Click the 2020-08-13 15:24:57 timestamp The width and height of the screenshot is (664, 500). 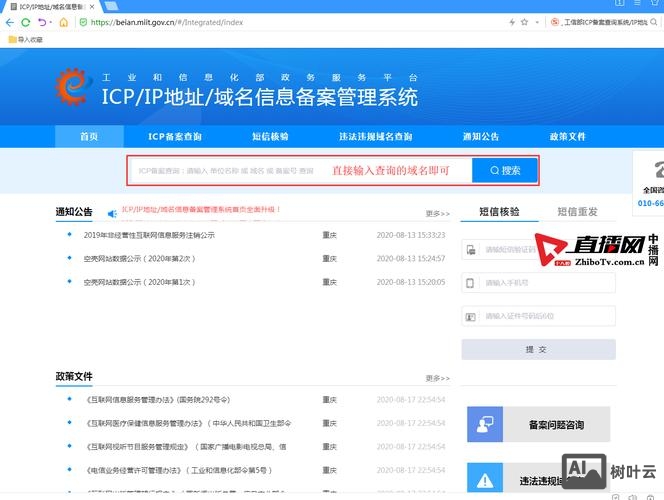coord(411,259)
